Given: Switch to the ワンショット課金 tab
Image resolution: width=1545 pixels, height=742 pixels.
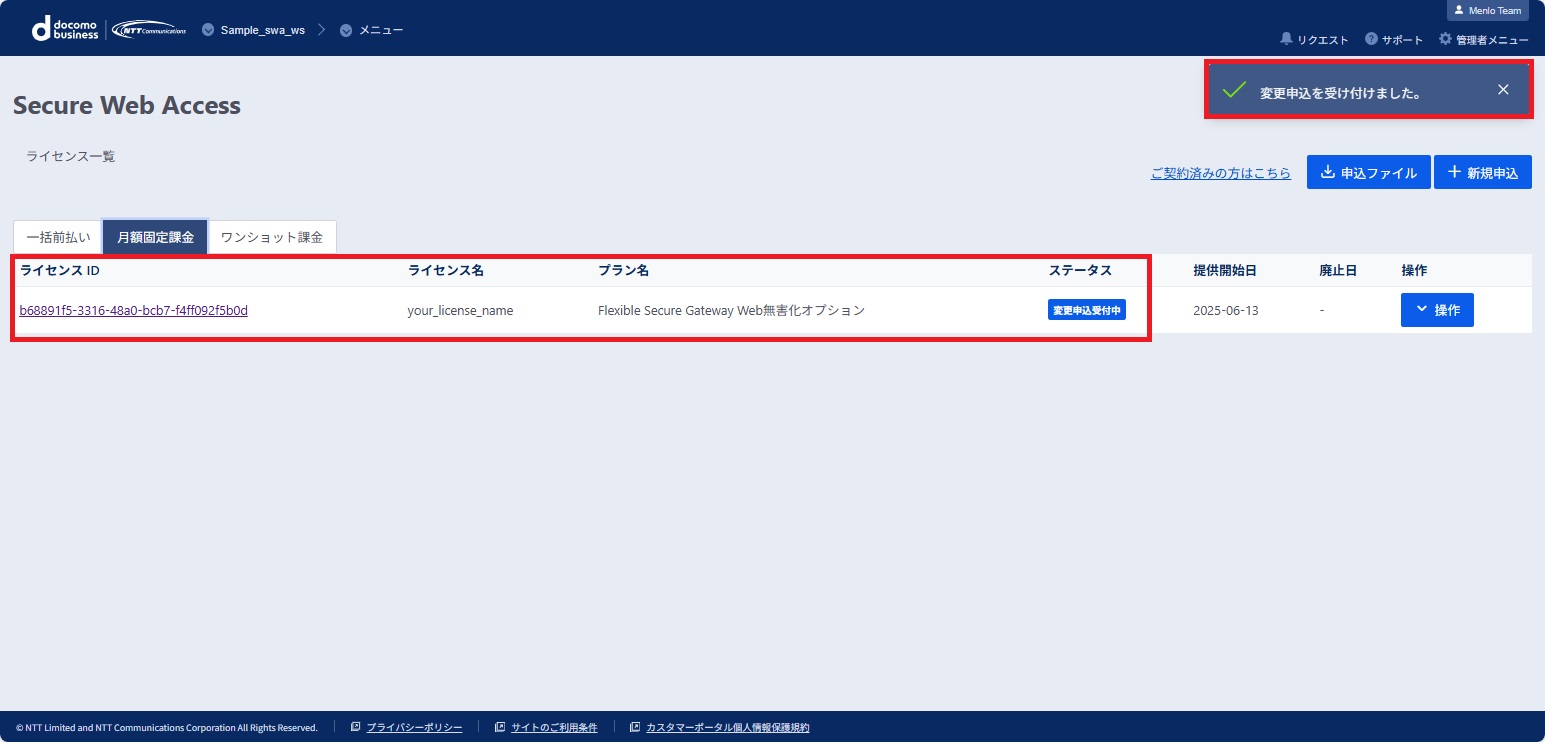Looking at the screenshot, I should click(272, 237).
